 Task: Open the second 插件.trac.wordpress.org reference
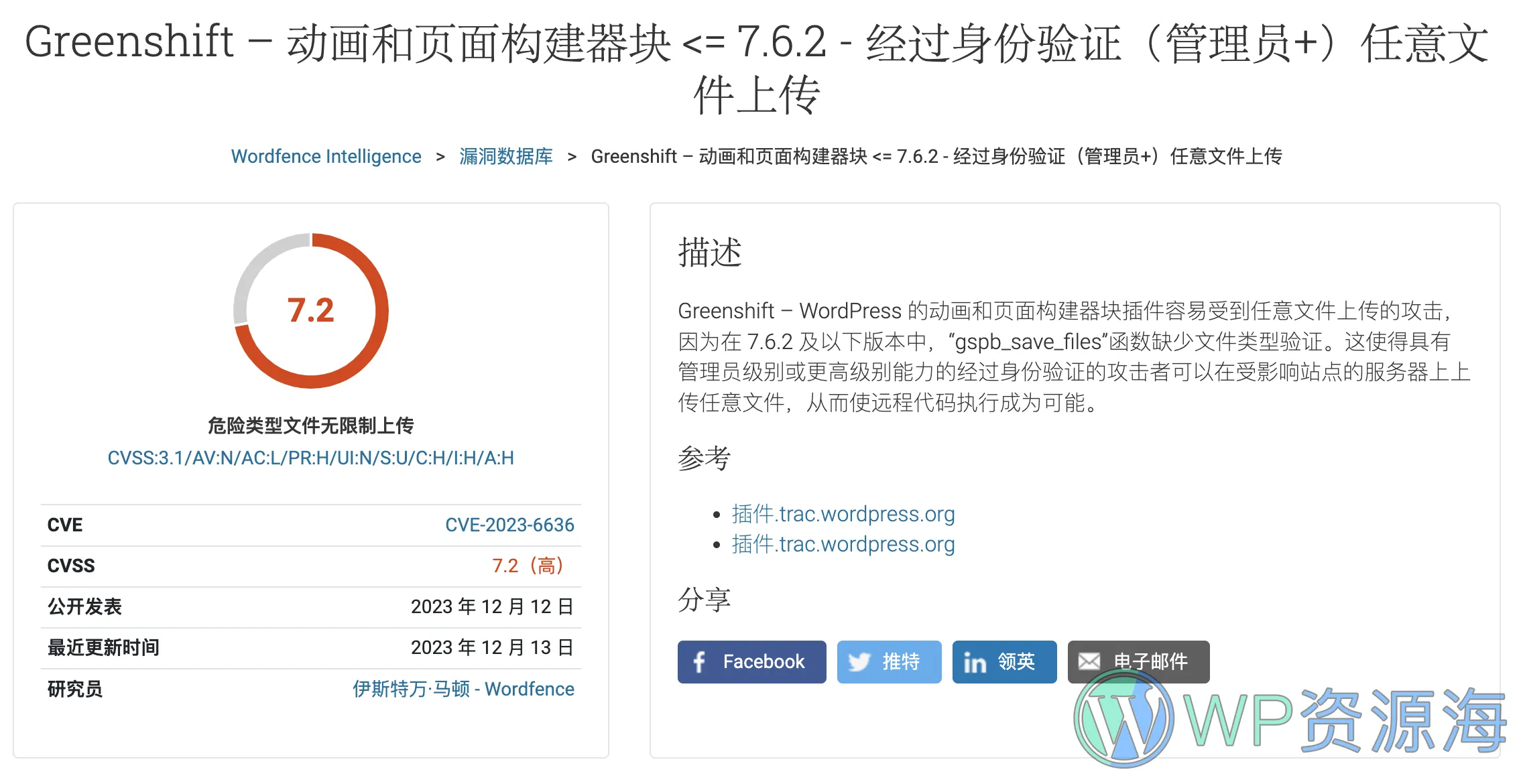point(843,544)
